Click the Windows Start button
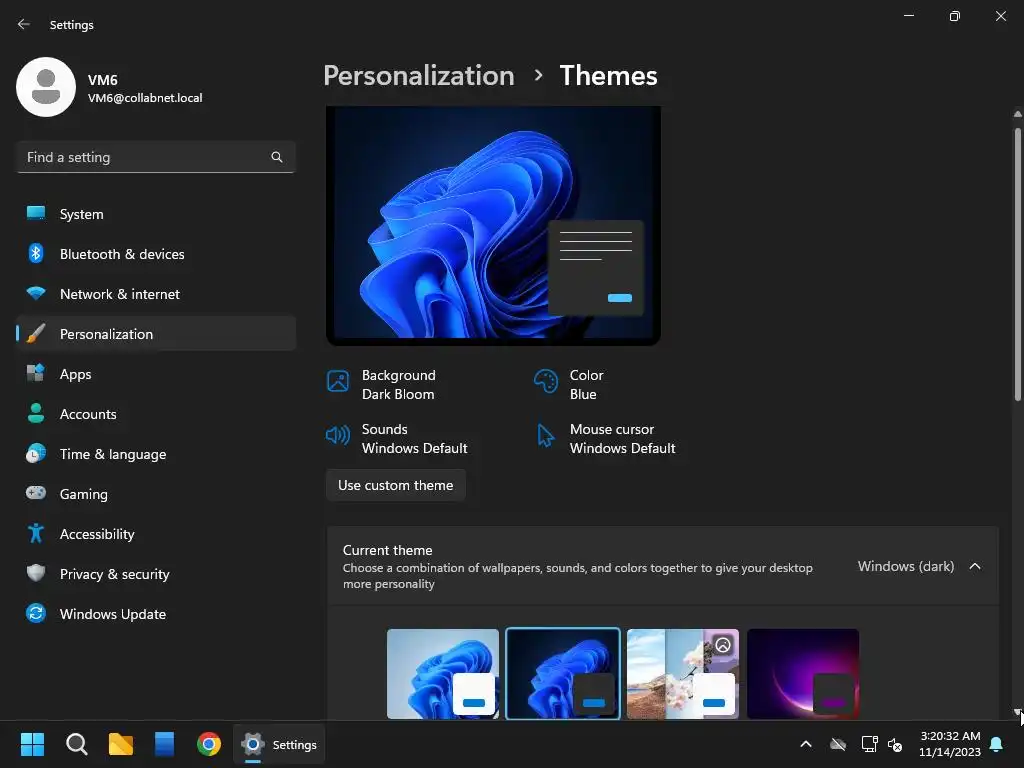Screen dimensions: 1024x768 32,744
